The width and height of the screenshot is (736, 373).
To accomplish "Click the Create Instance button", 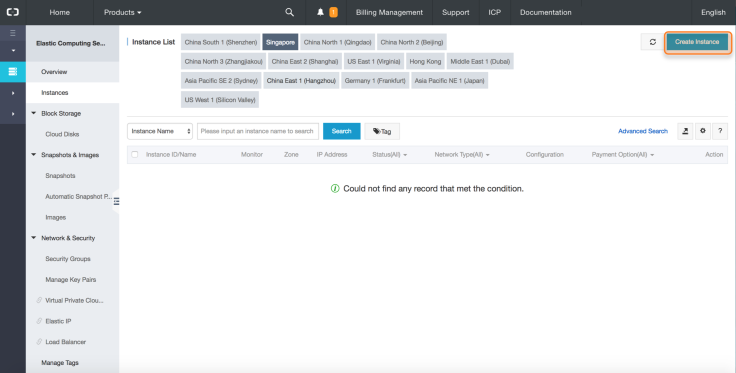I will click(697, 42).
